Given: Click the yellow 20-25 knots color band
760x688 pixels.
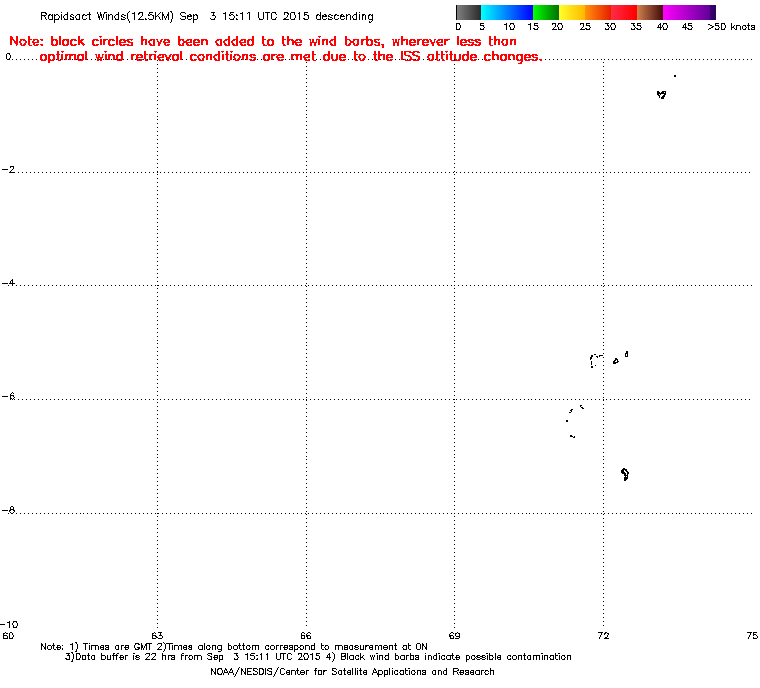Looking at the screenshot, I should (x=572, y=13).
